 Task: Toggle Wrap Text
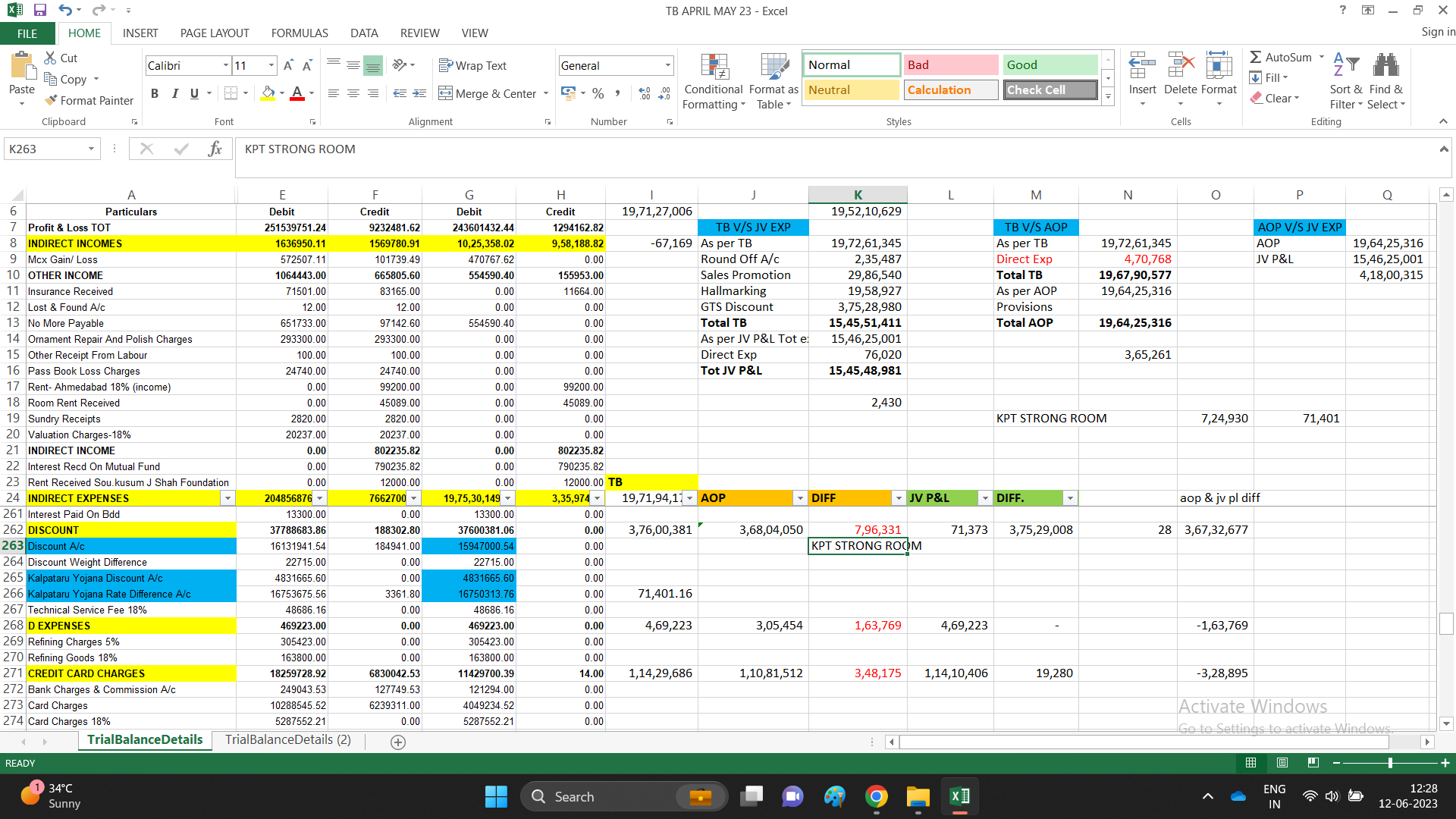pos(472,66)
